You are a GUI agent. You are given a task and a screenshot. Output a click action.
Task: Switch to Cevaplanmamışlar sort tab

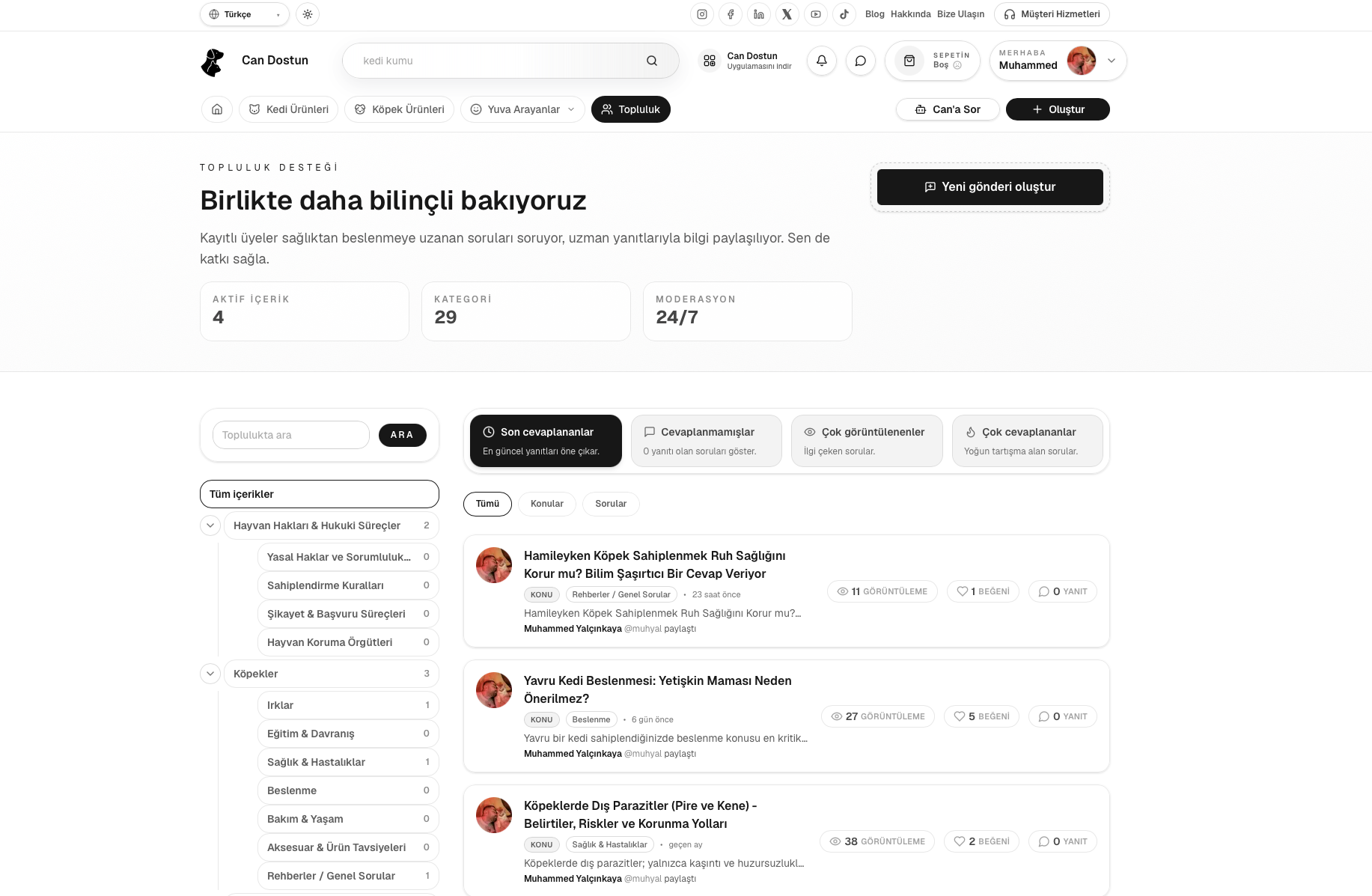(707, 441)
